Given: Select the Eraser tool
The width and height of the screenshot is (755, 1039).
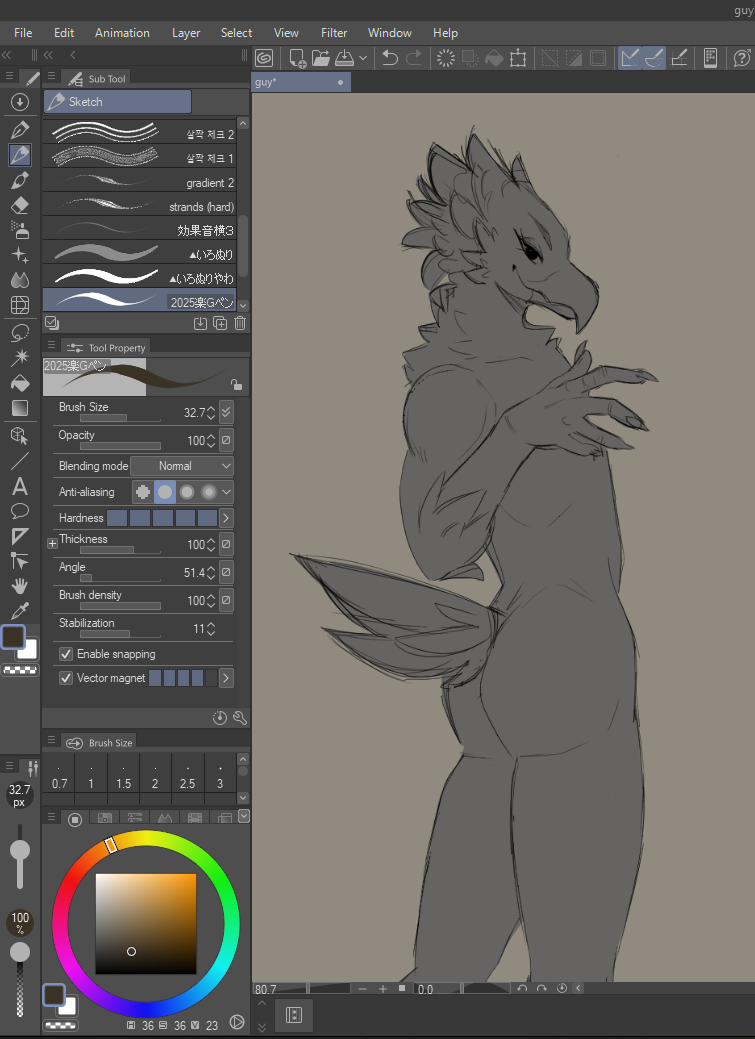Looking at the screenshot, I should (x=20, y=205).
